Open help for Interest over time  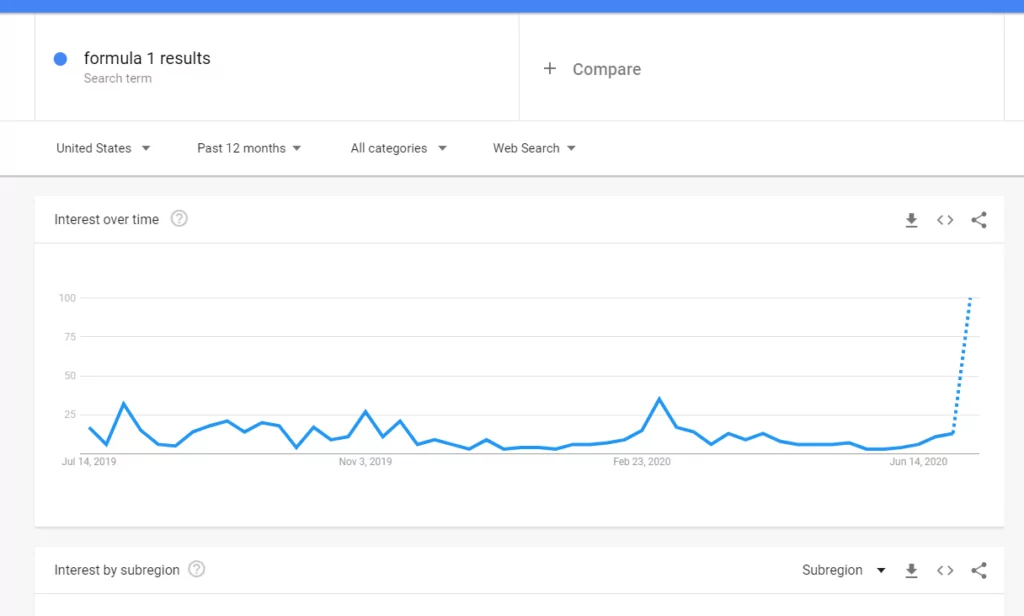(179, 219)
